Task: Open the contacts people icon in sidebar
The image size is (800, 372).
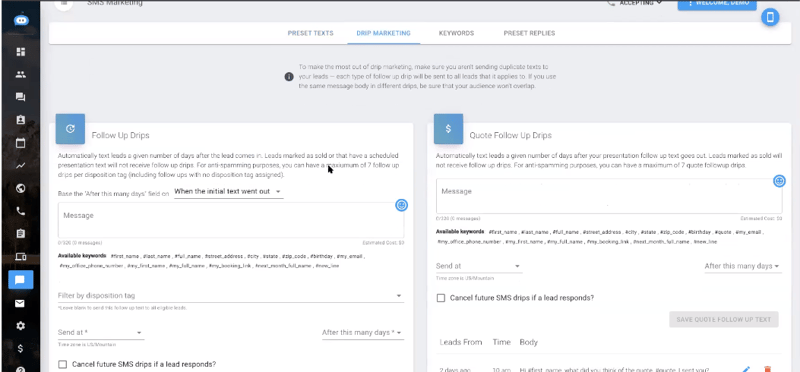Action: (20, 75)
